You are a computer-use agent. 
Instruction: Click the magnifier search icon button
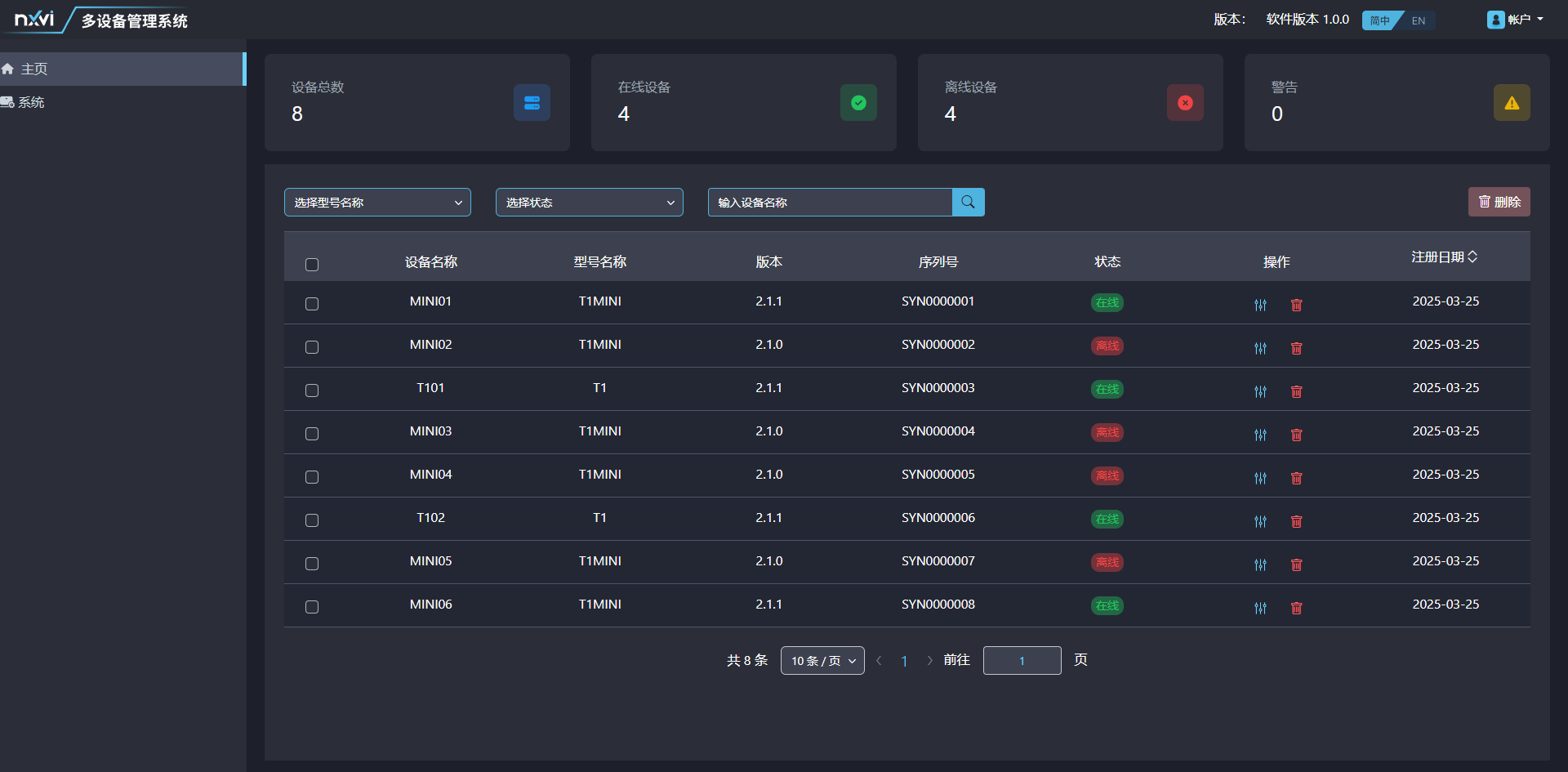coord(968,202)
